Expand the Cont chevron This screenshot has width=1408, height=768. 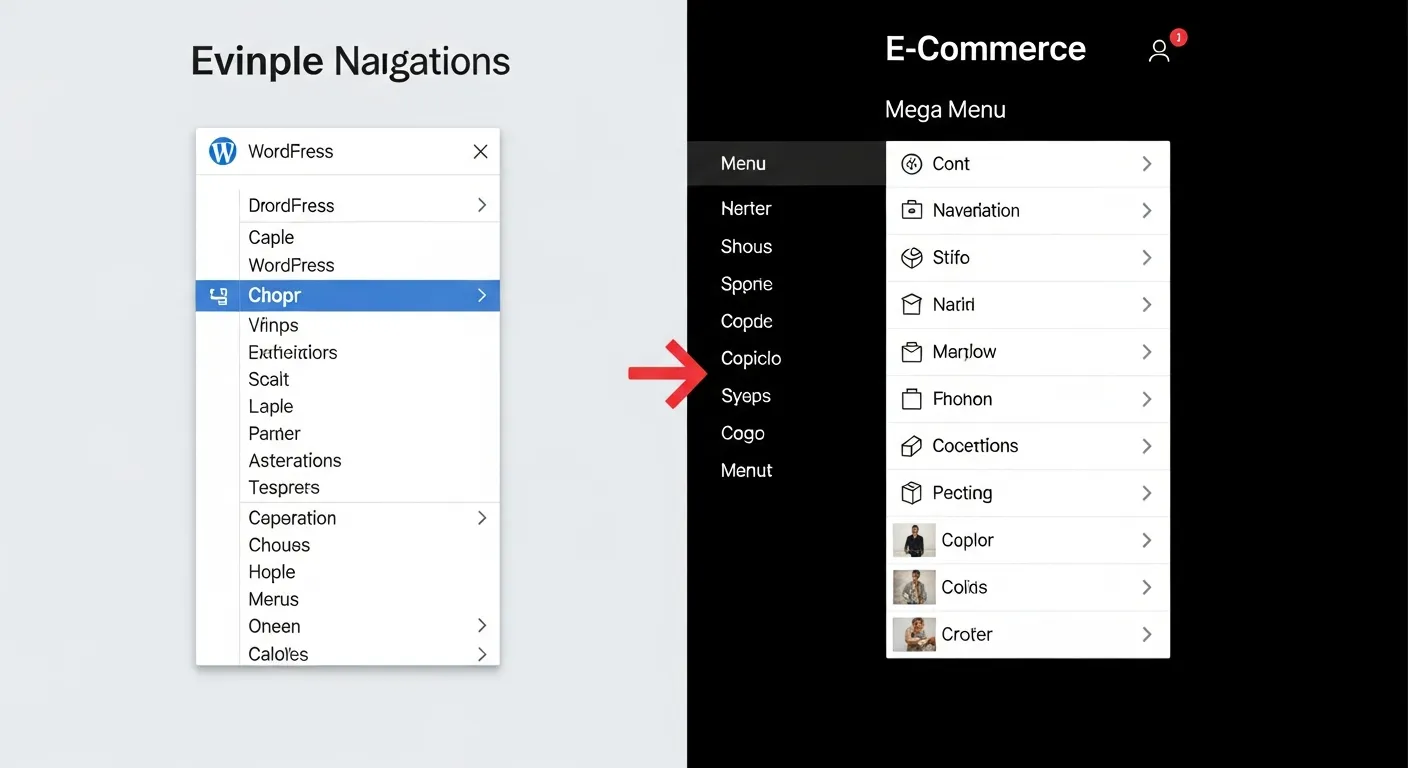(x=1147, y=164)
